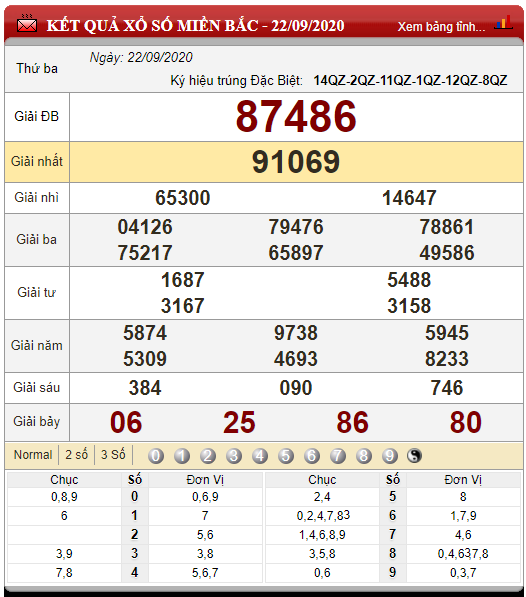Select first prize number 91069
Screen dimensions: 526x597
pyautogui.click(x=296, y=162)
